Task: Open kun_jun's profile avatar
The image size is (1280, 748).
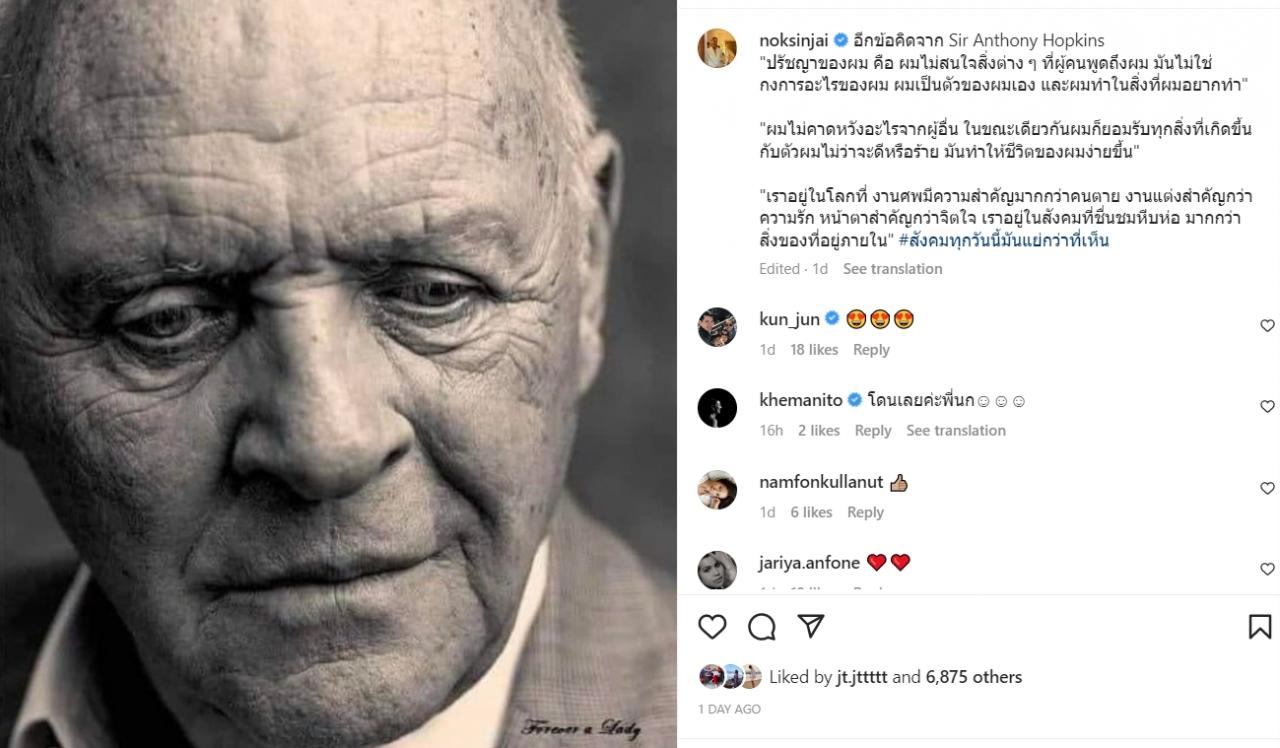Action: pos(717,327)
